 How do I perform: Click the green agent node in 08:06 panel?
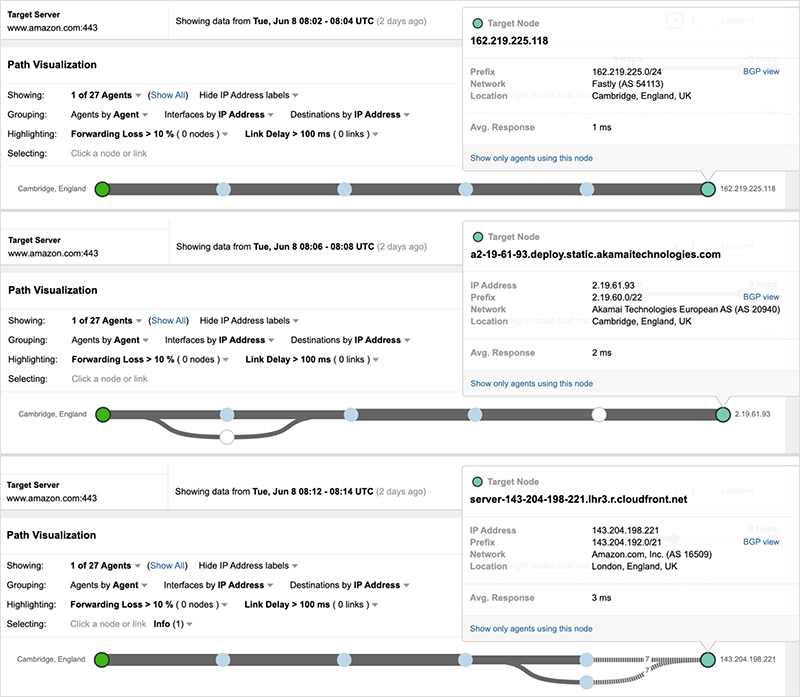coord(101,414)
